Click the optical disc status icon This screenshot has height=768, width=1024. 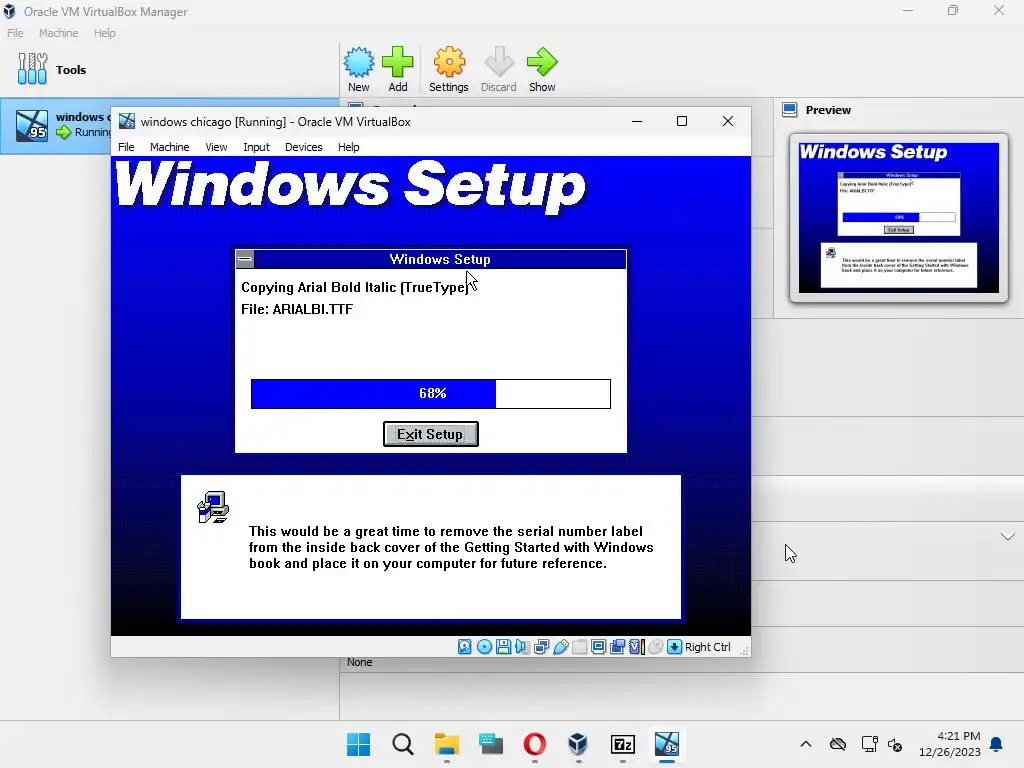(484, 647)
